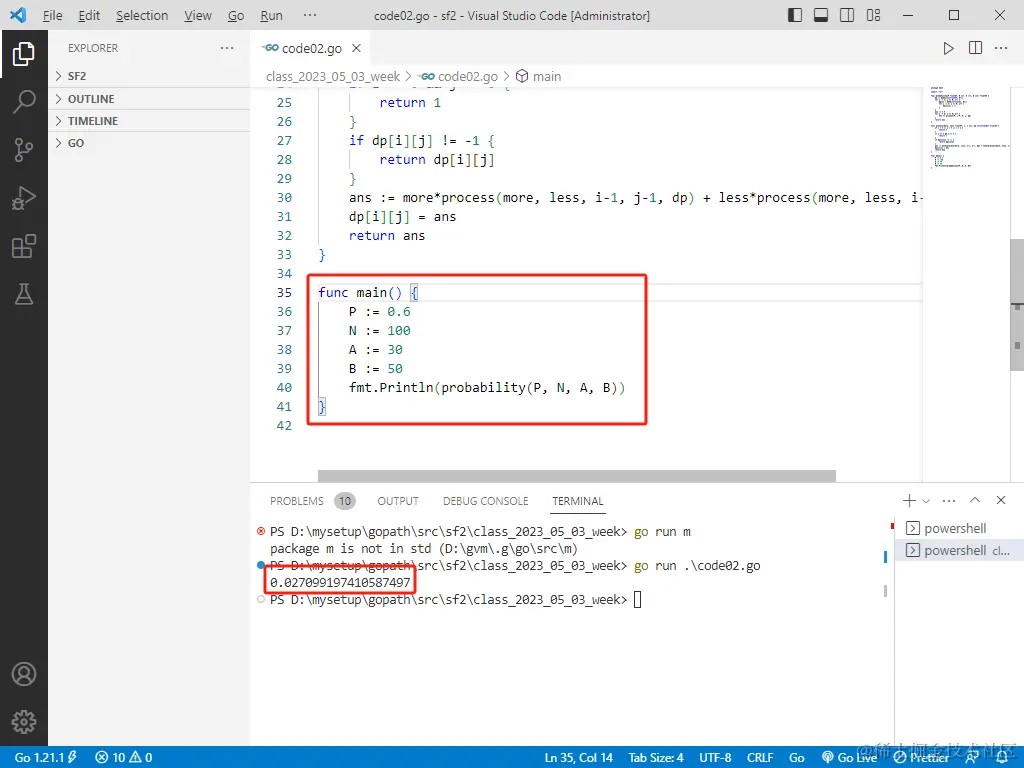The image size is (1024, 768).
Task: Expand the GO section in Explorer
Action: coord(149,143)
